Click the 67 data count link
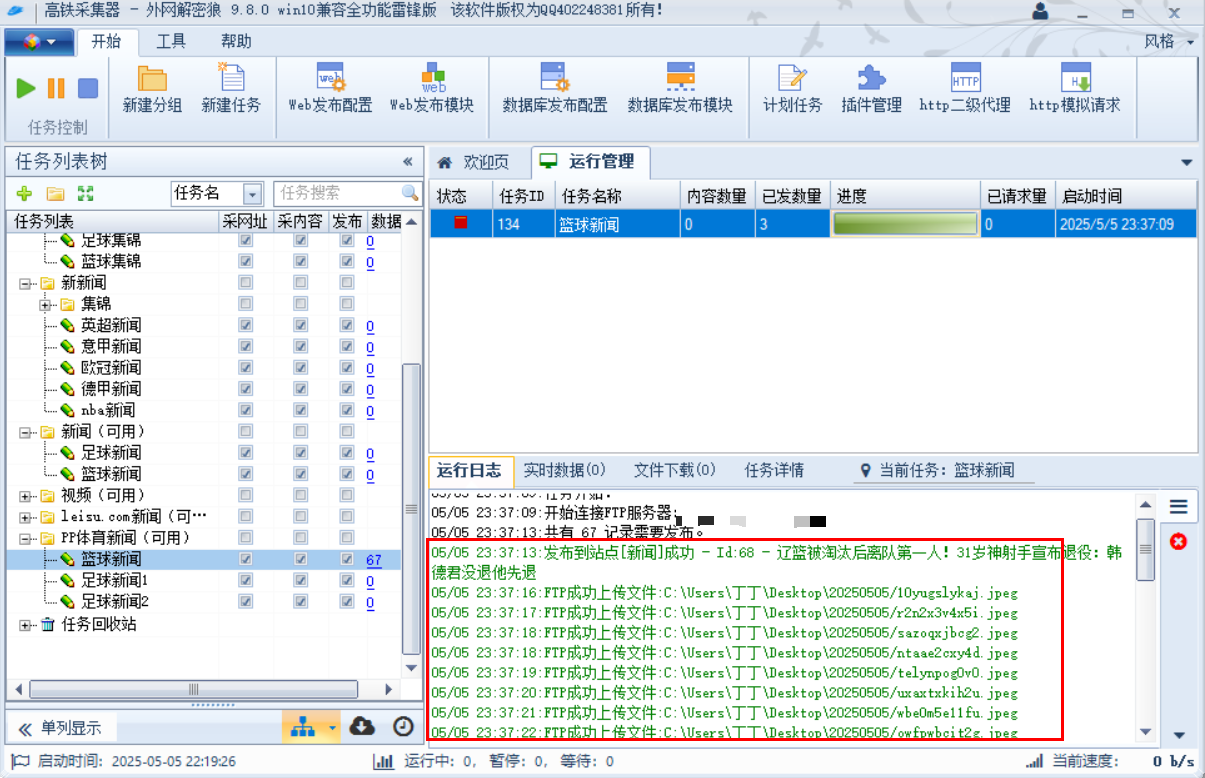The width and height of the screenshot is (1205, 778). click(373, 560)
